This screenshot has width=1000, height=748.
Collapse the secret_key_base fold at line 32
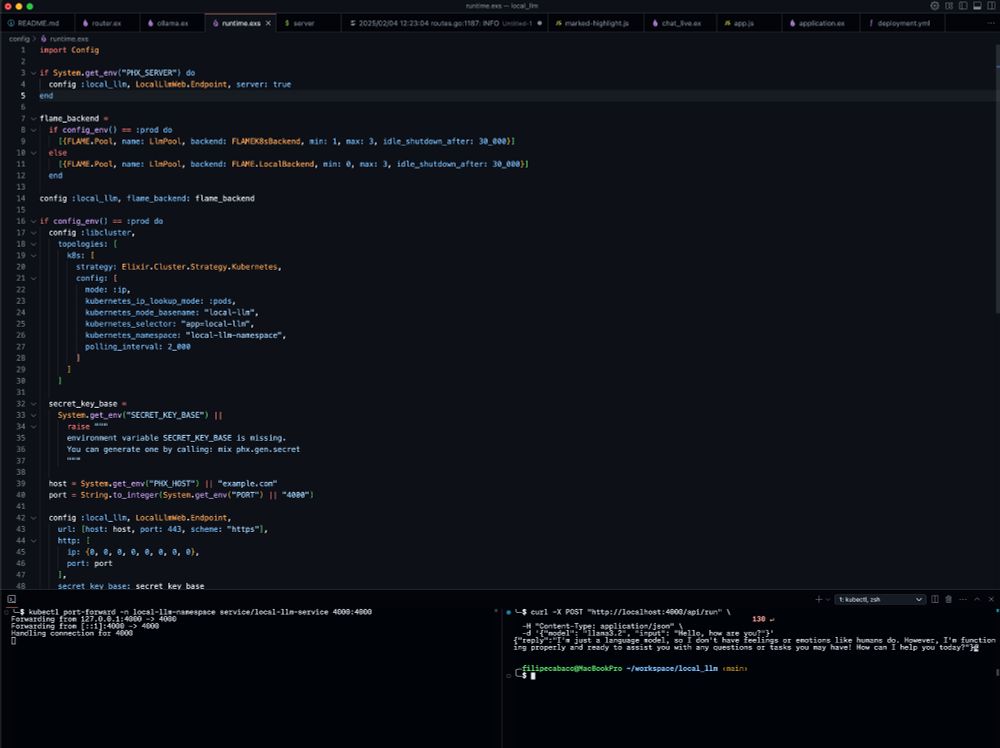[x=33, y=404]
